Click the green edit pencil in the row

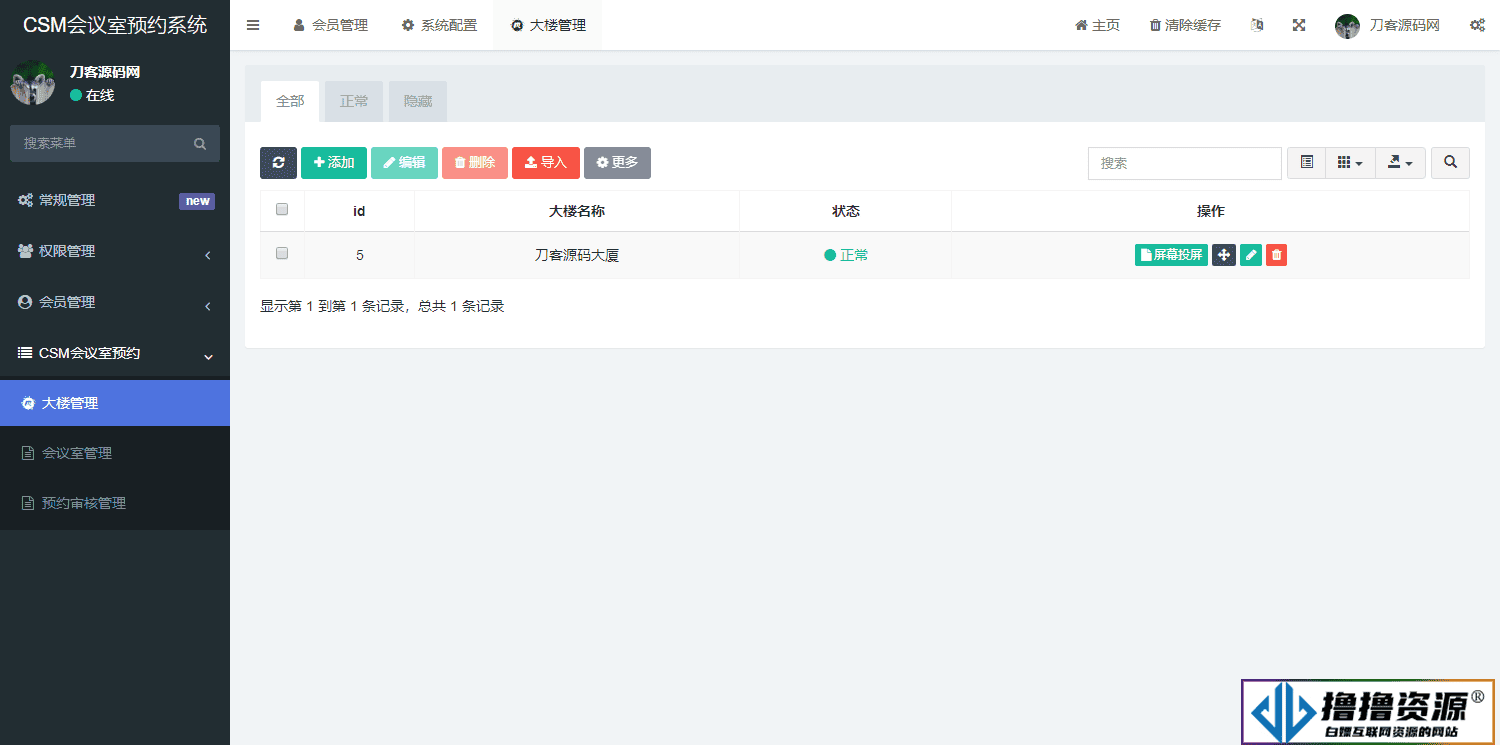[1251, 255]
